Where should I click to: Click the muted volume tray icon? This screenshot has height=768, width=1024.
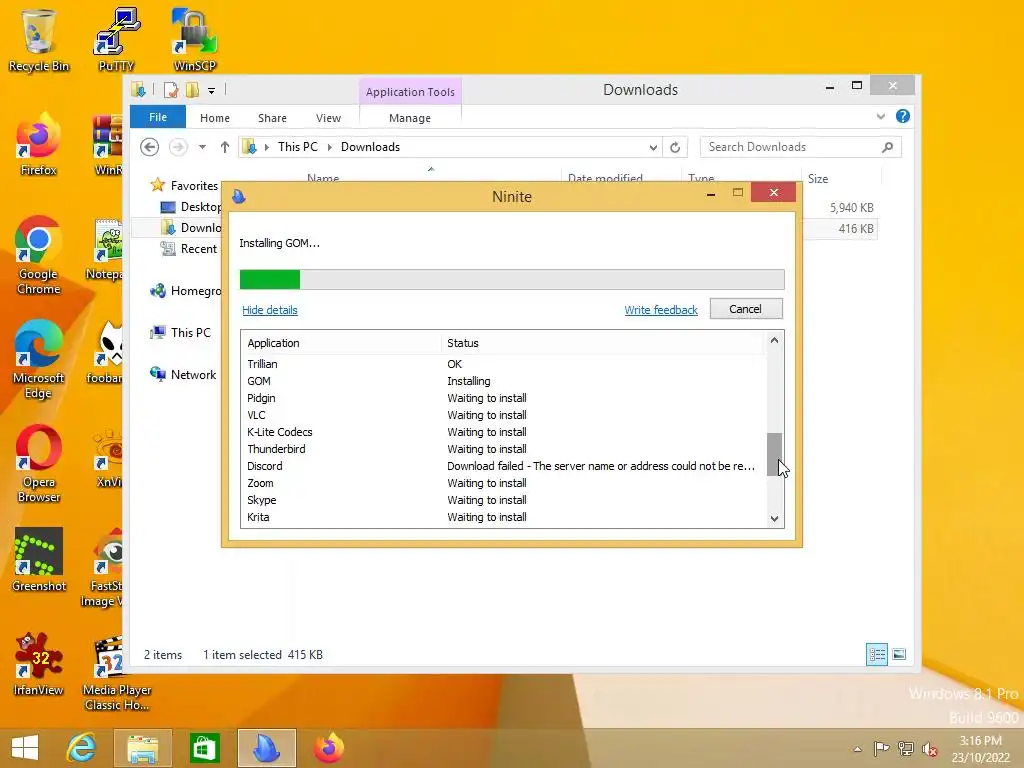(929, 749)
